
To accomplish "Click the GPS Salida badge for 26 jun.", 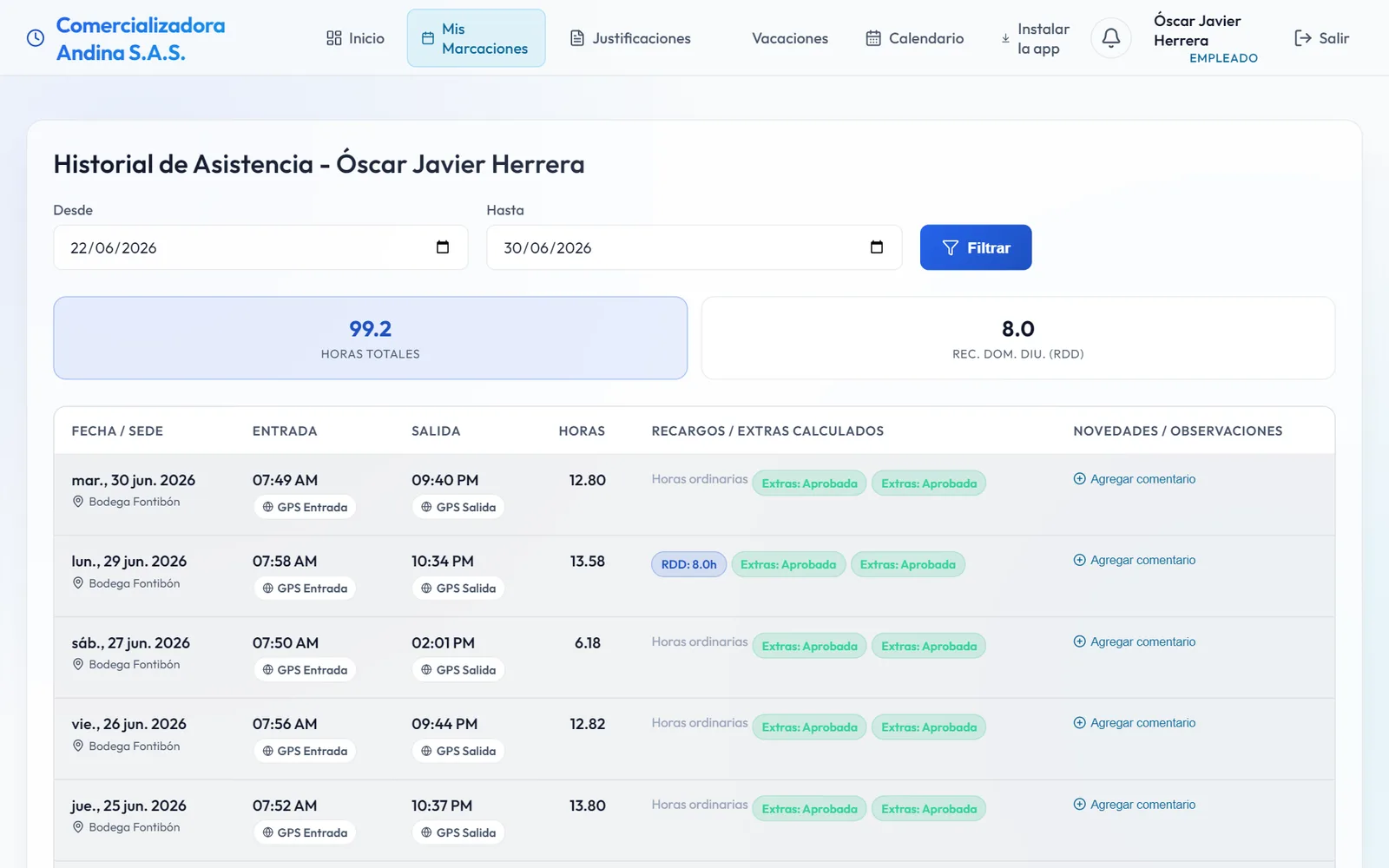I will pos(458,751).
